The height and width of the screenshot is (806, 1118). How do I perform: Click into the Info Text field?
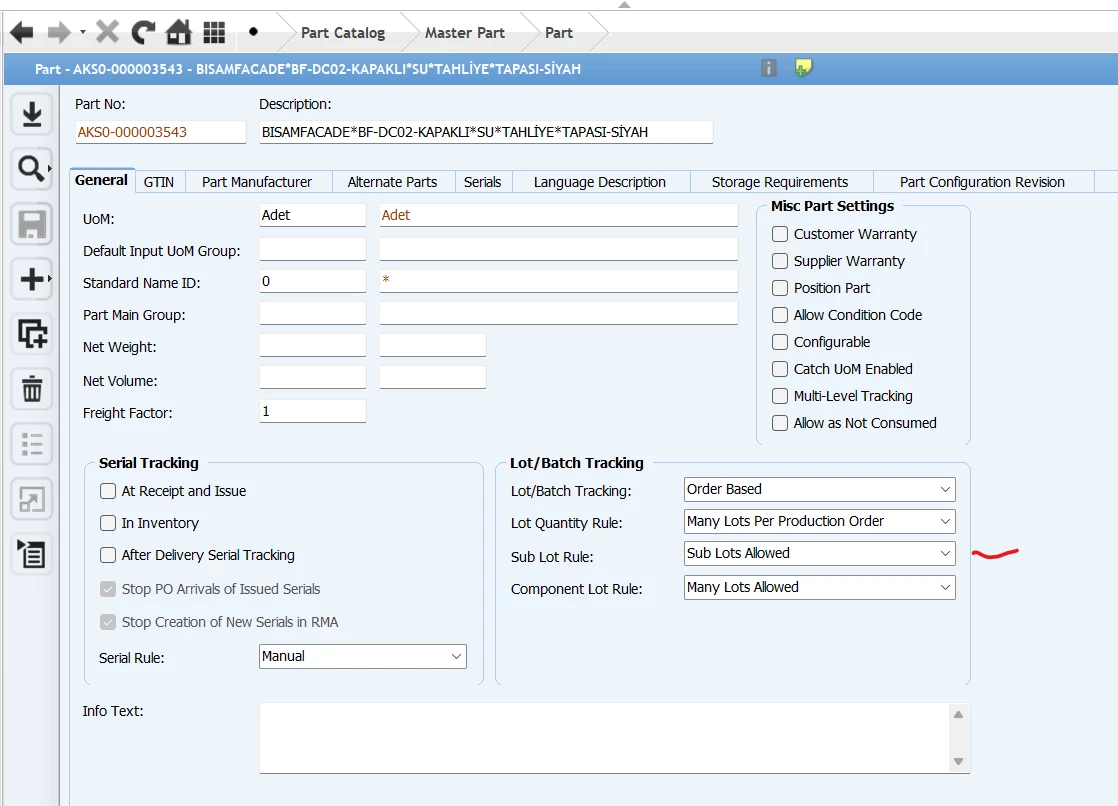tap(604, 737)
